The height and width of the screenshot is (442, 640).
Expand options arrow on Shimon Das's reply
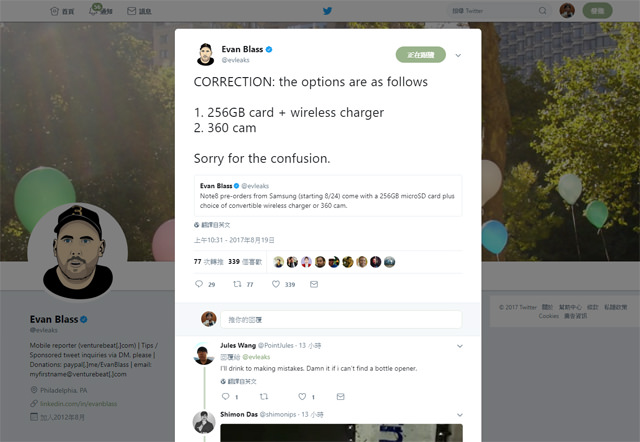pos(460,413)
